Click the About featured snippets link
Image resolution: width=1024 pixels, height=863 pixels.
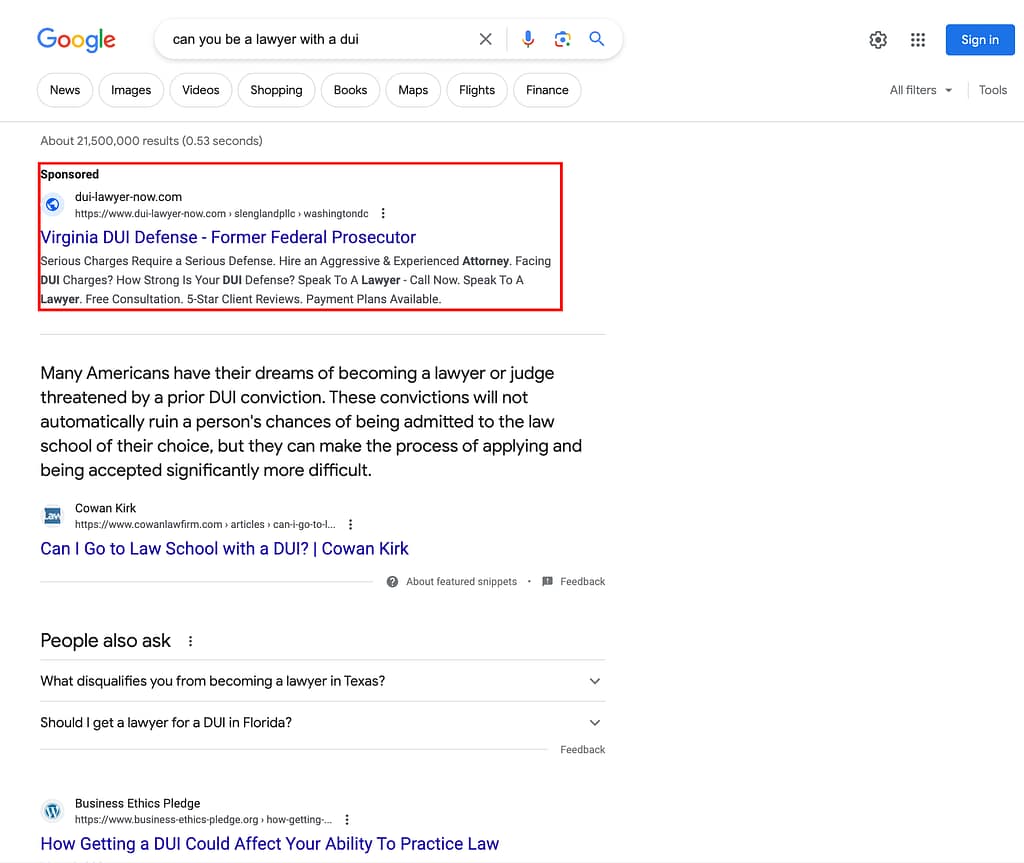click(461, 581)
